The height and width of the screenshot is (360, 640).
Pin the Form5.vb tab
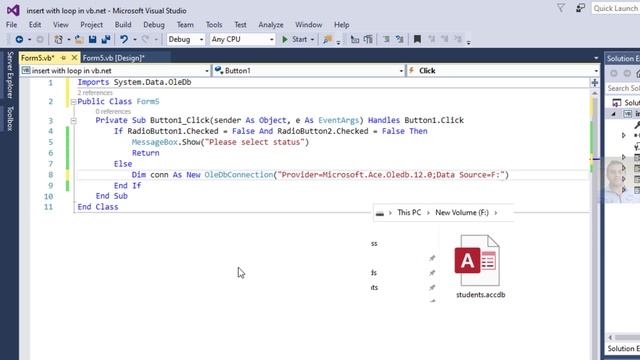[63, 58]
